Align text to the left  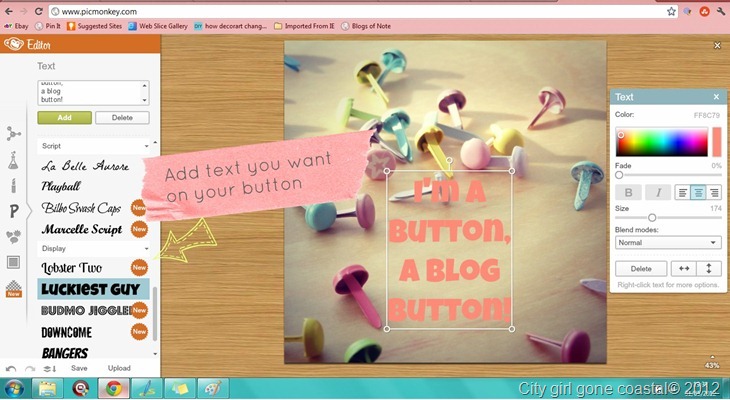click(x=683, y=192)
